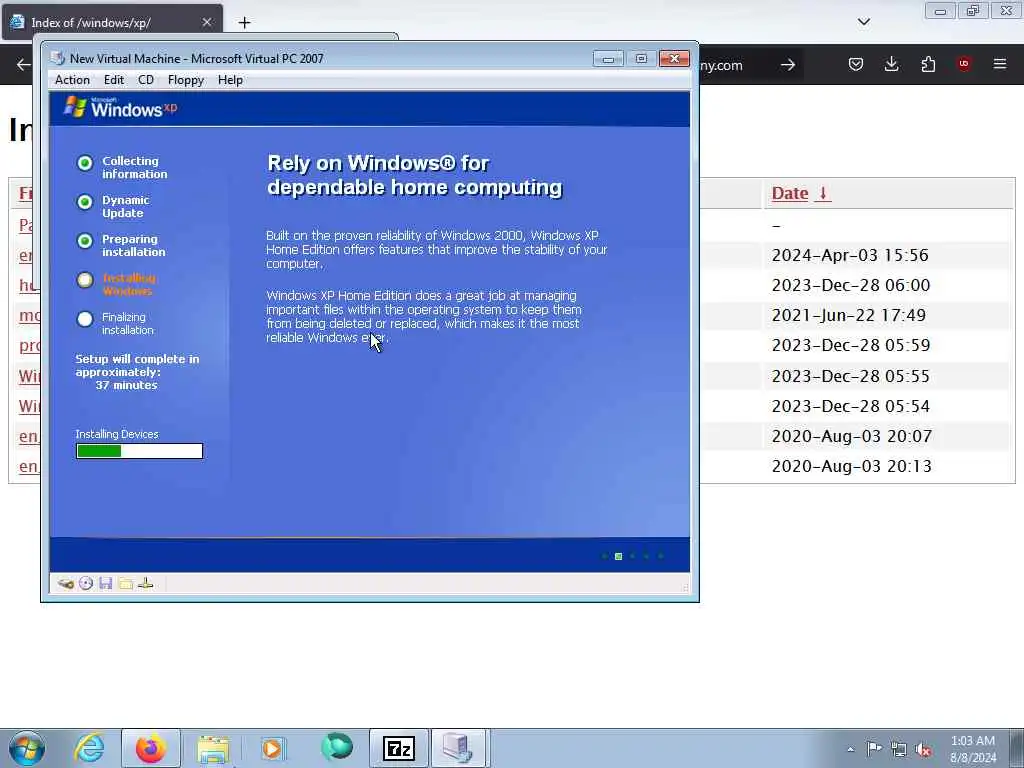Close the Virtual PC window
This screenshot has width=1024, height=768.
pos(675,59)
